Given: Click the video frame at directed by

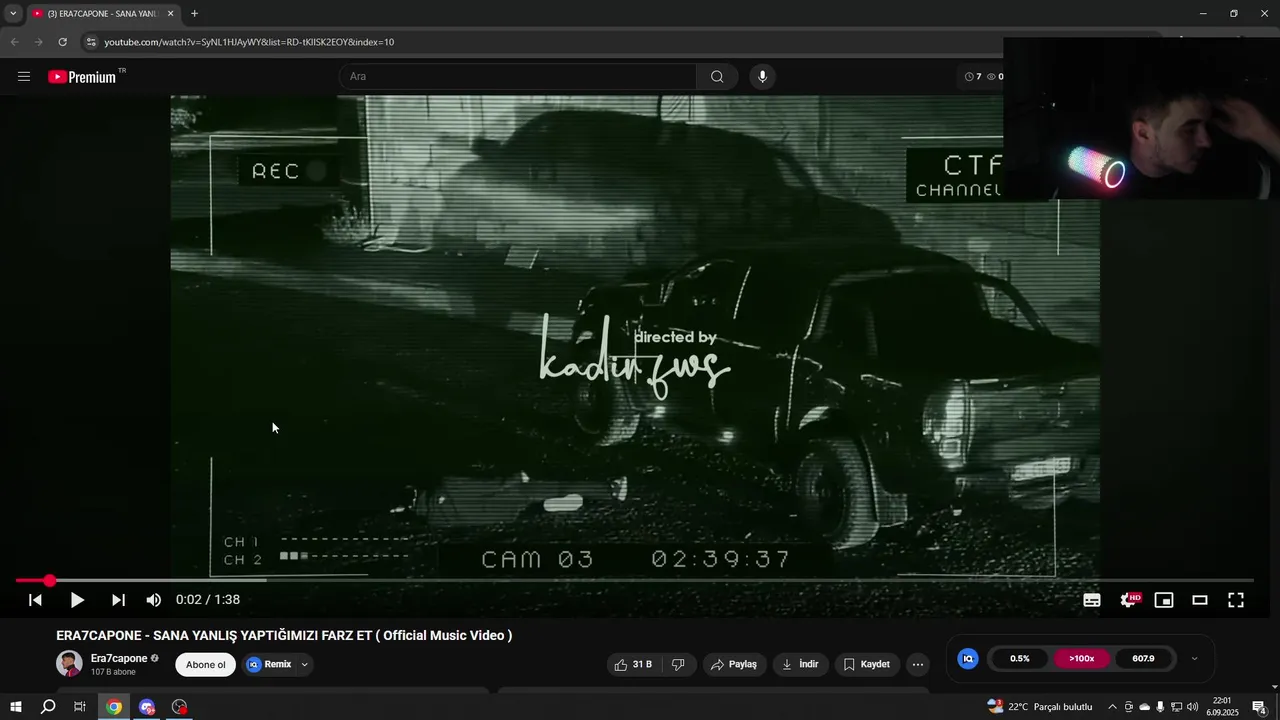Looking at the screenshot, I should [x=675, y=338].
